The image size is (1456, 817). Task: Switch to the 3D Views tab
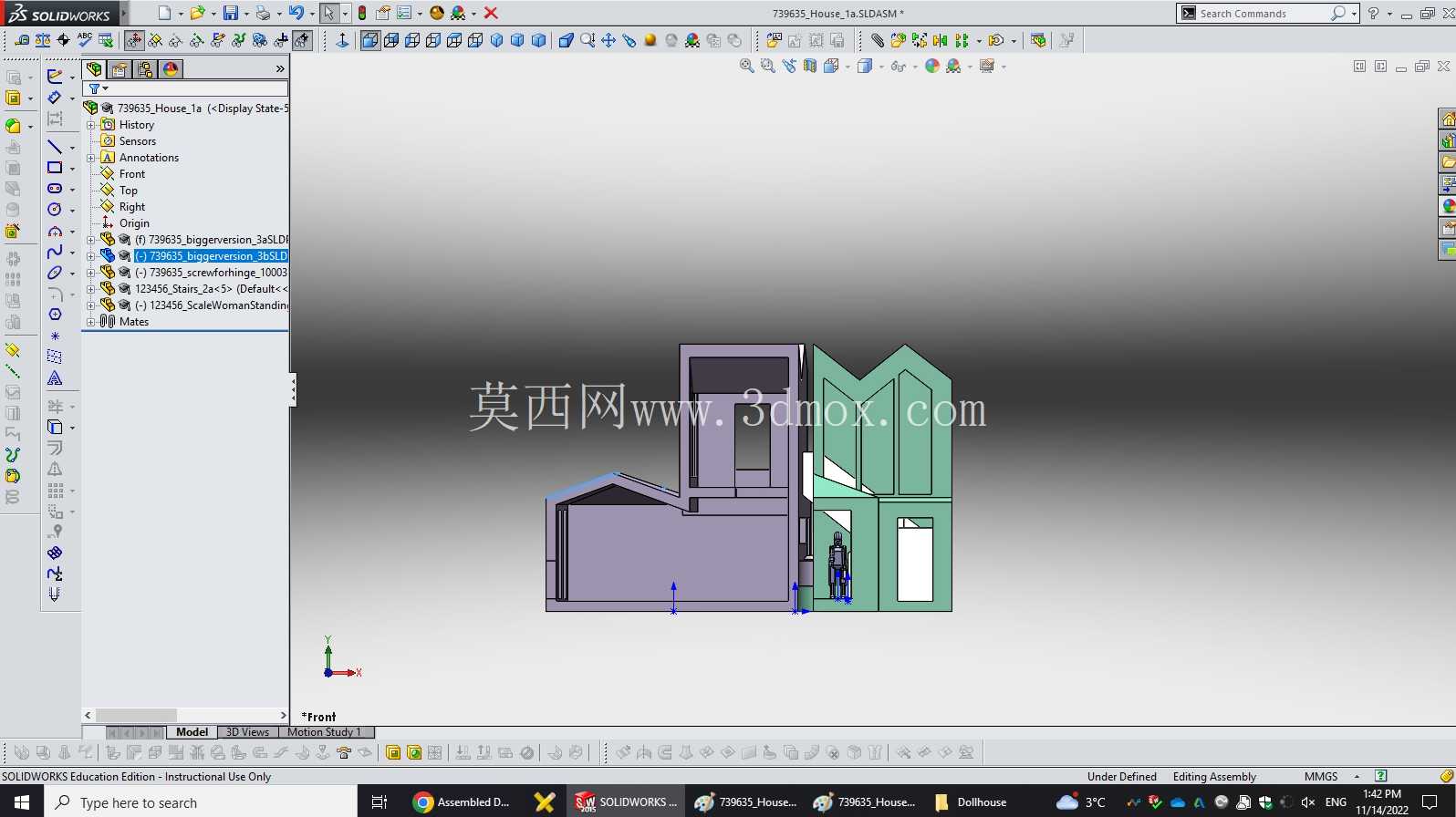pyautogui.click(x=247, y=731)
